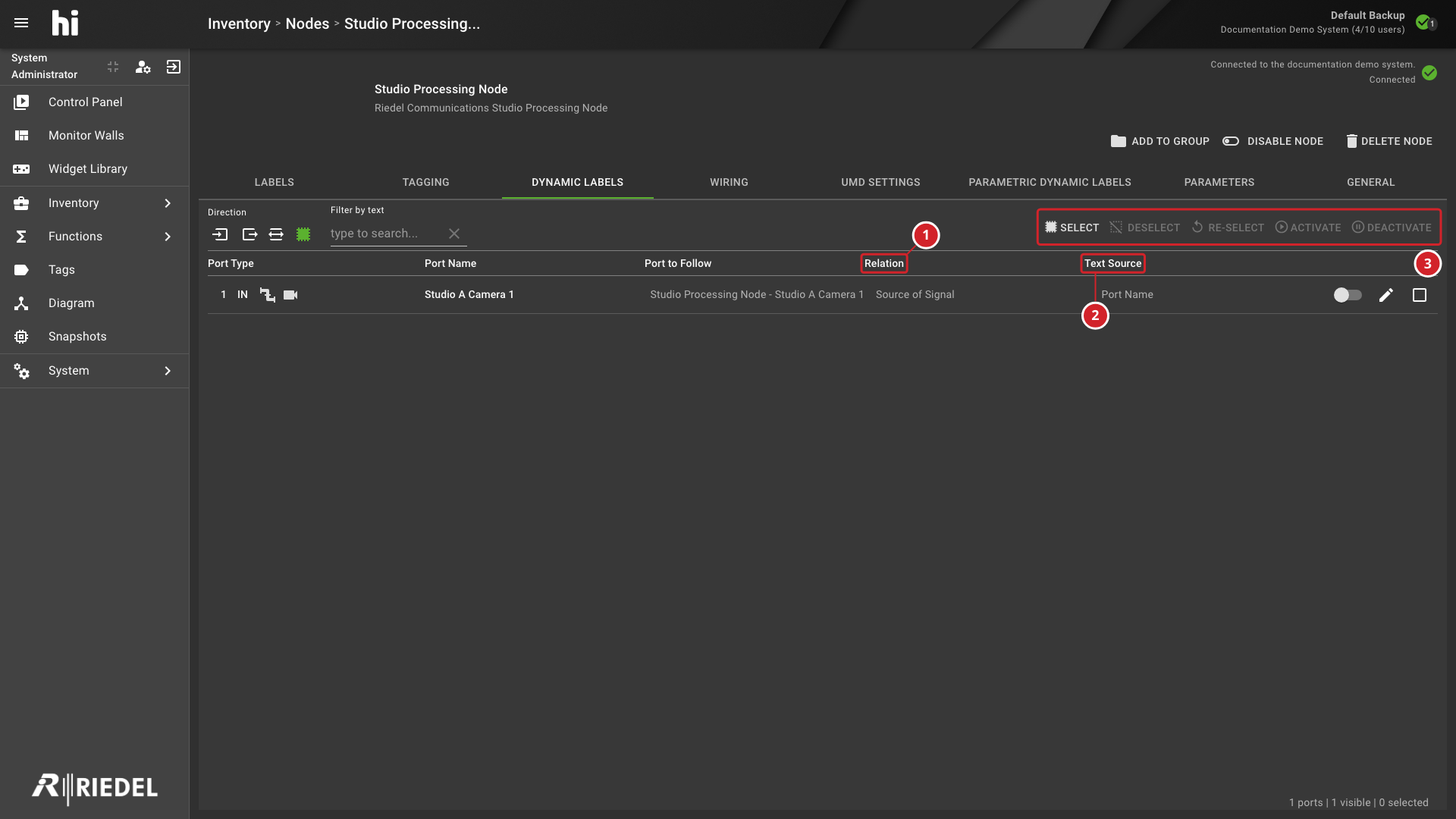Open Monitor Walls from sidebar
The width and height of the screenshot is (1456, 819).
pyautogui.click(x=95, y=135)
